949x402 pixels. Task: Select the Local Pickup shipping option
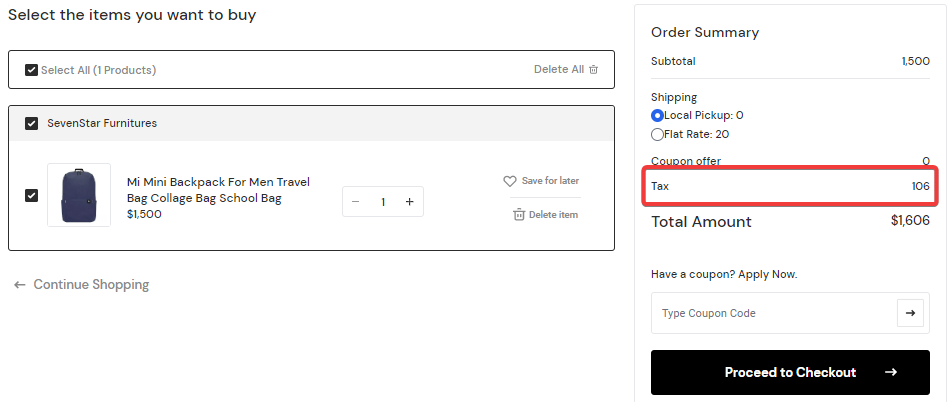point(657,116)
